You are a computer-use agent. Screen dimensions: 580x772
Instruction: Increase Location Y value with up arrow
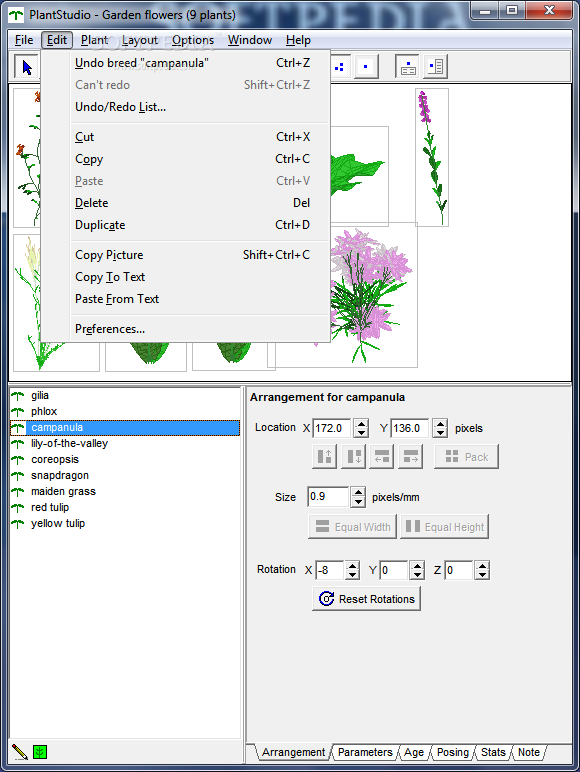[x=440, y=424]
